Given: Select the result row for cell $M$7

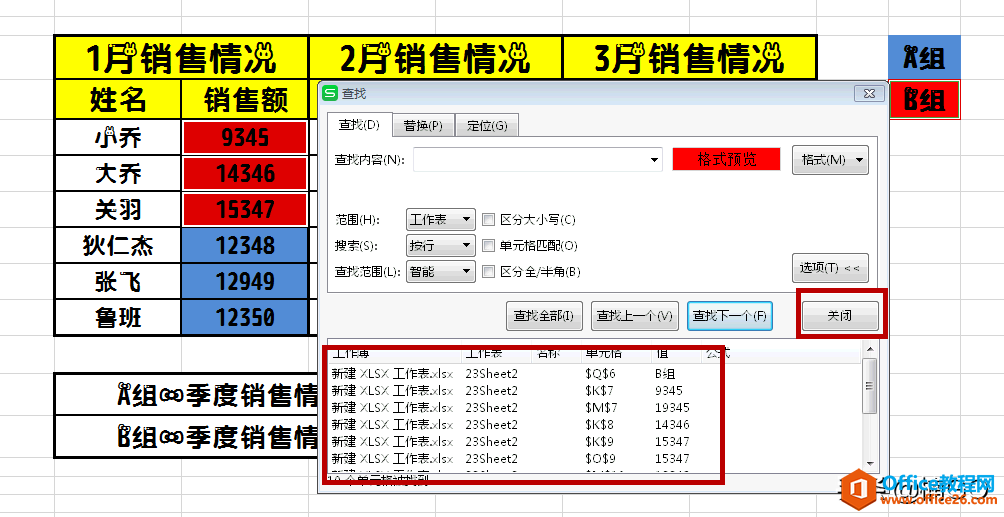Looking at the screenshot, I should [595, 407].
